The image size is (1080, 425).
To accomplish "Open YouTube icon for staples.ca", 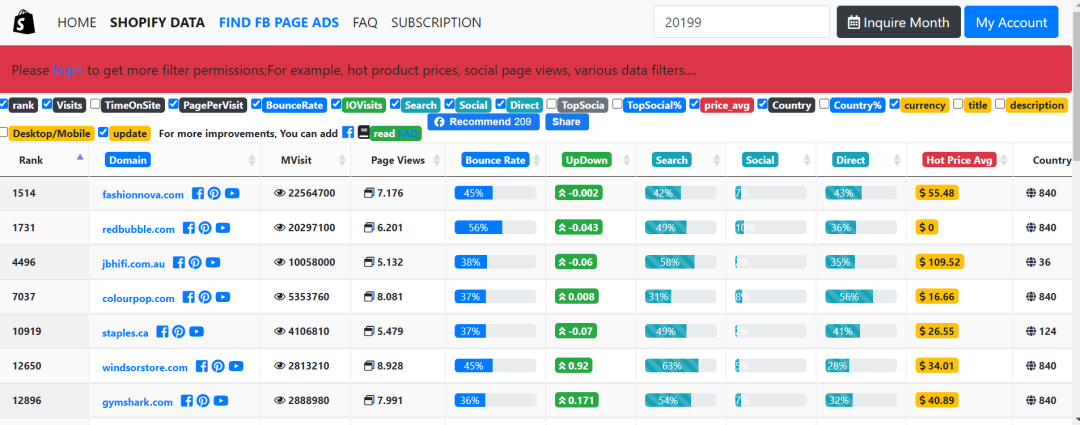I will tap(196, 331).
